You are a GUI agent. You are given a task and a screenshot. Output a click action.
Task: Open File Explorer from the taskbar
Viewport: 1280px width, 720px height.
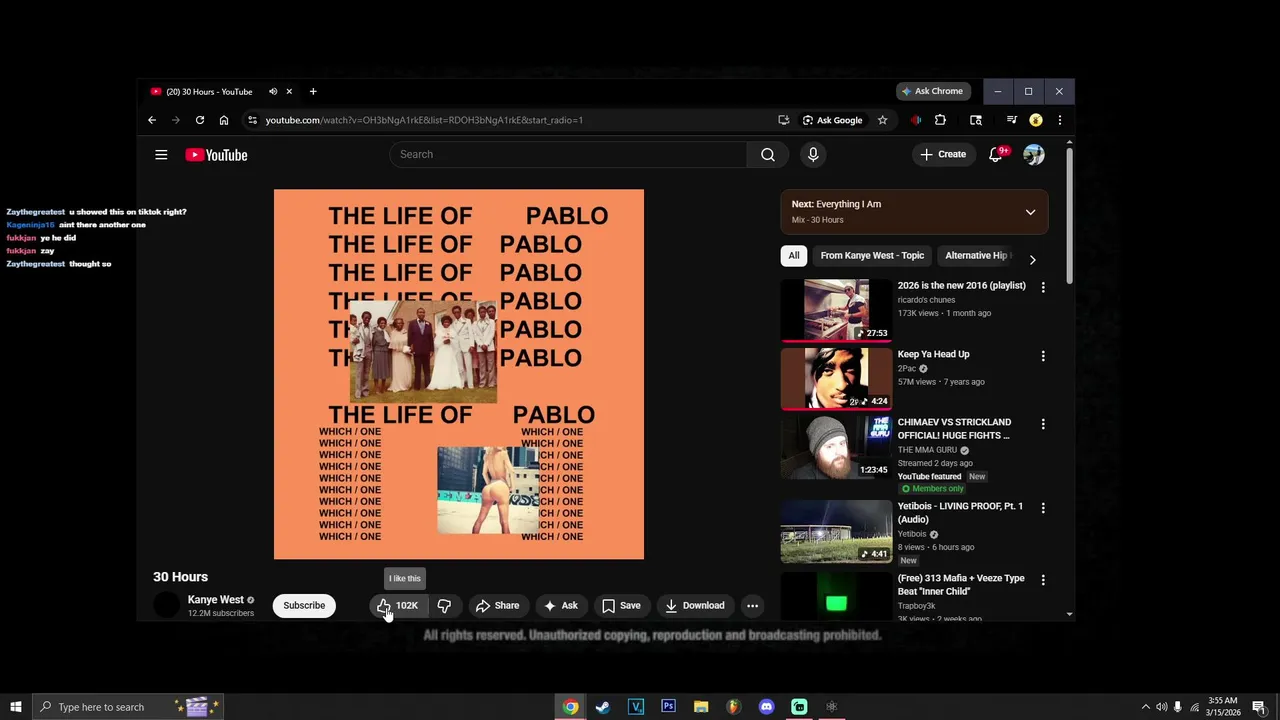point(701,707)
